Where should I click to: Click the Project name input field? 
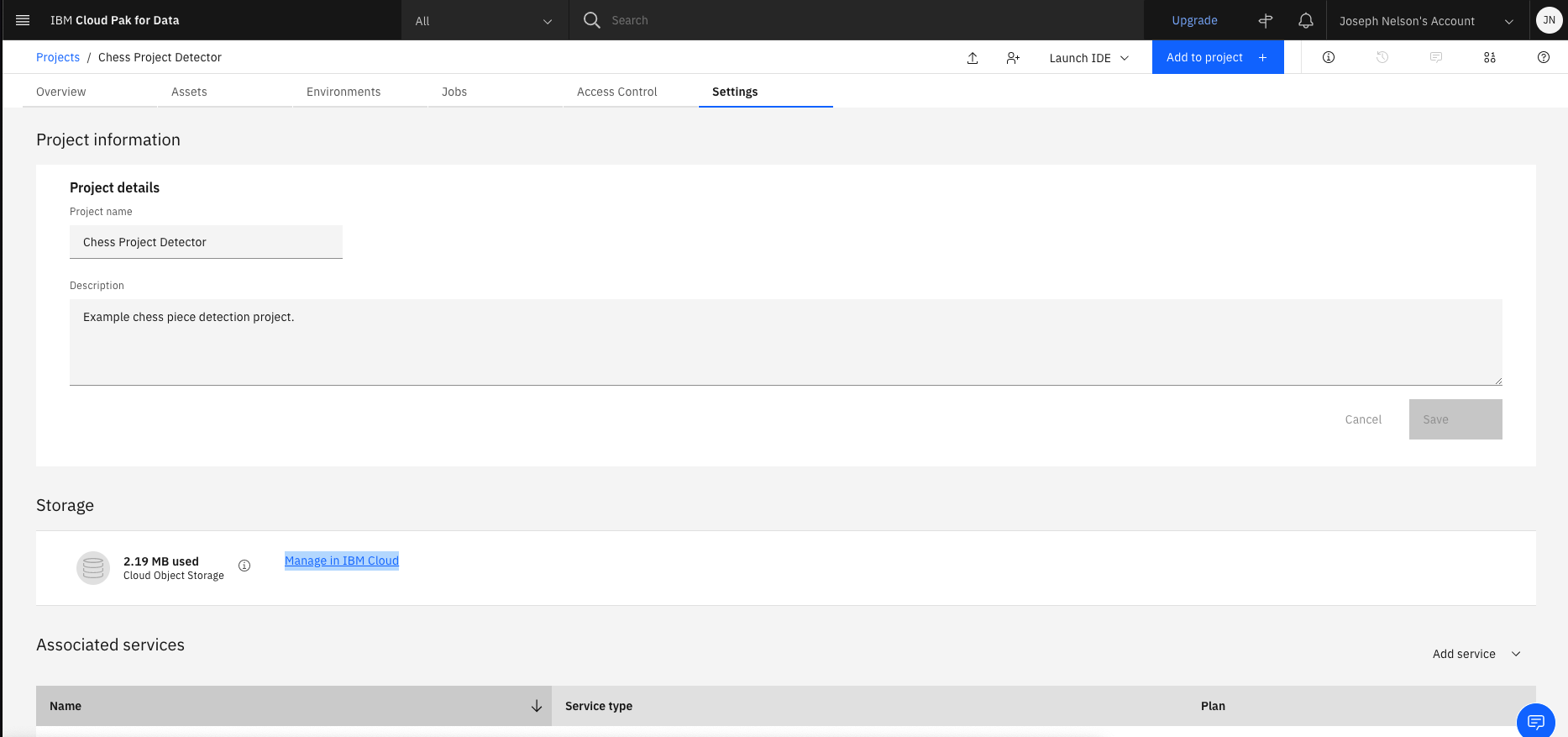tap(206, 242)
